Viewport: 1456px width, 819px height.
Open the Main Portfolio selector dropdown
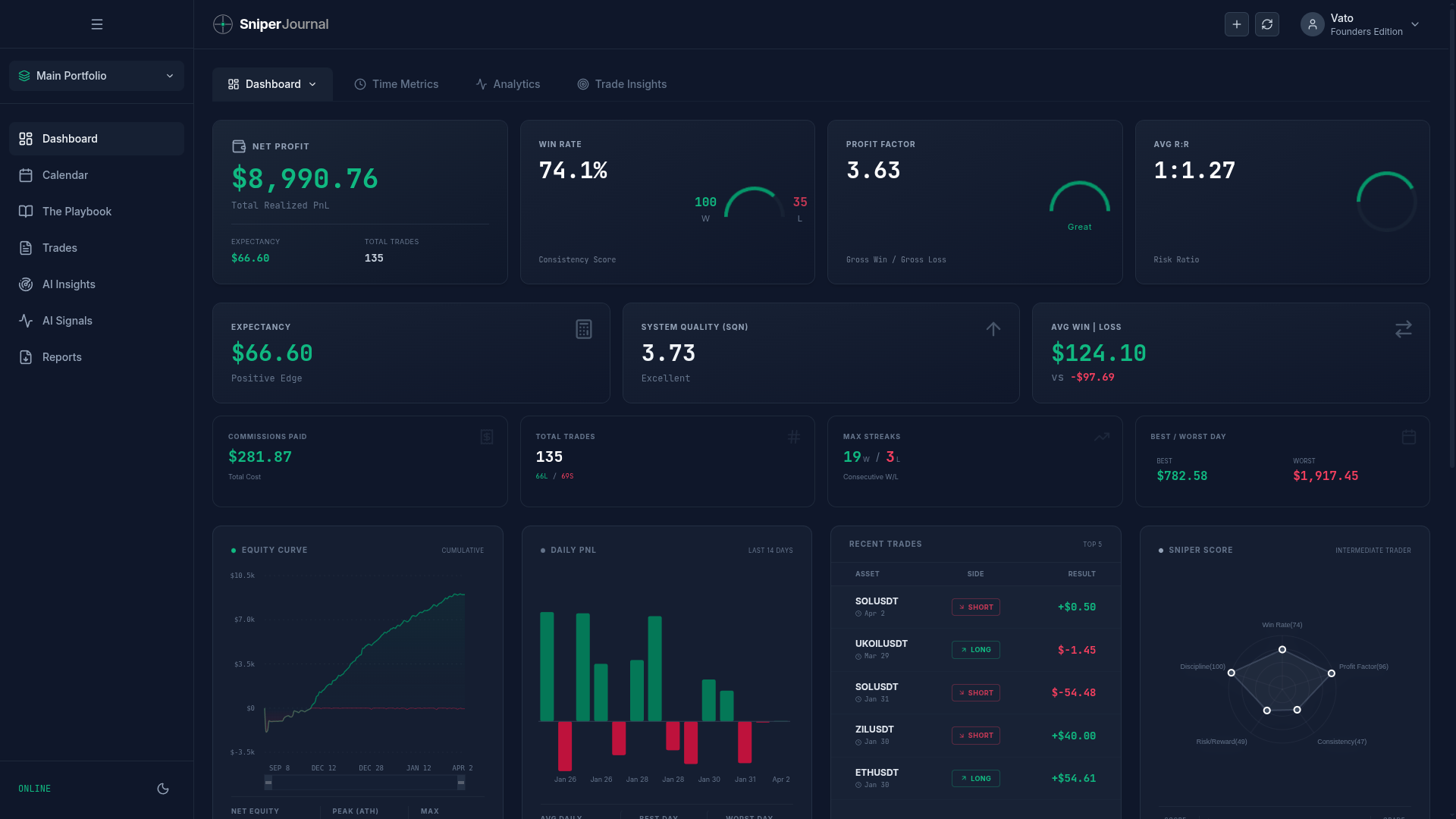click(97, 76)
